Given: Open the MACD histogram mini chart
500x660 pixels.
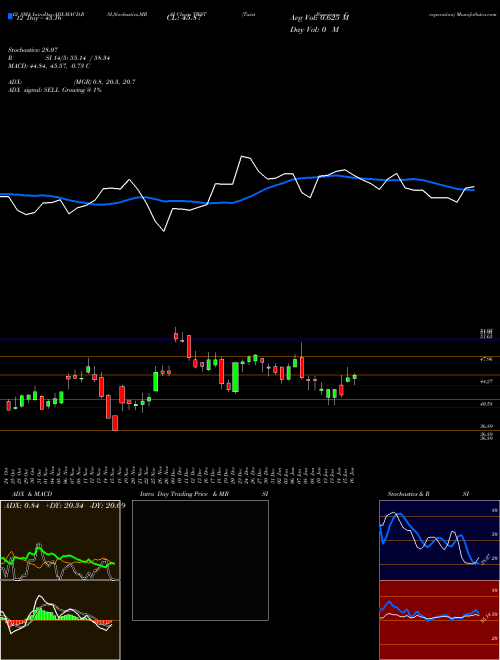Looking at the screenshot, I should [x=60, y=620].
